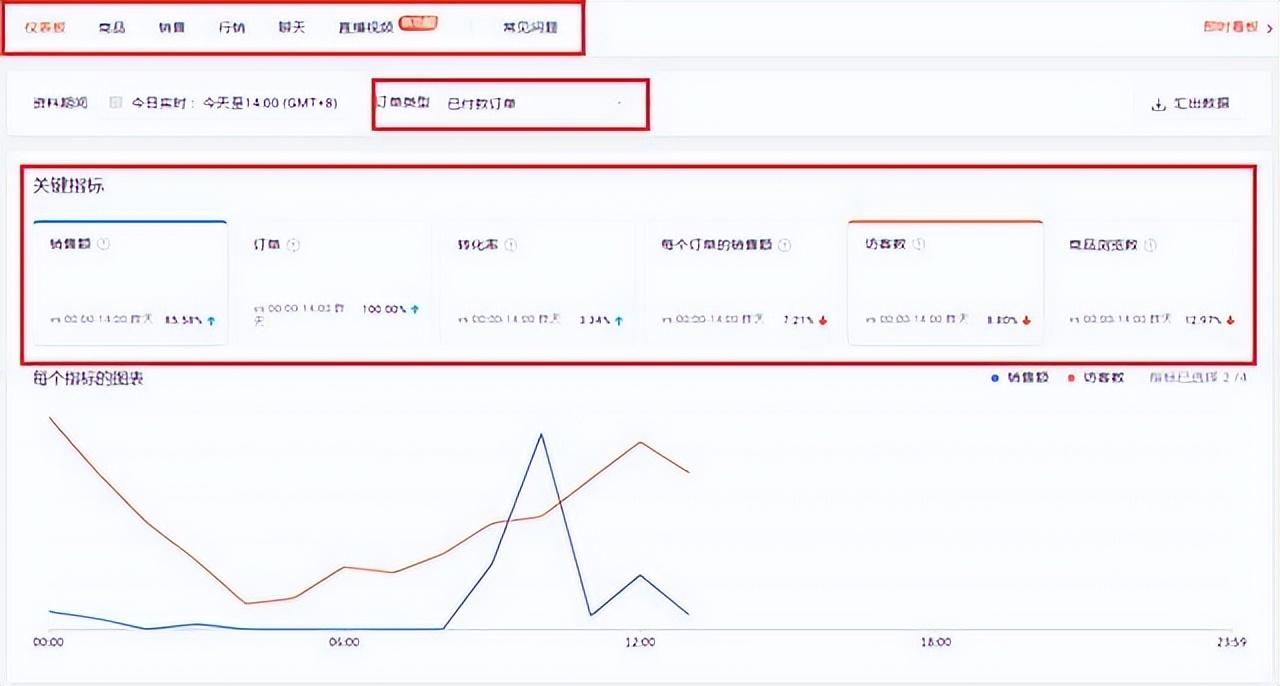This screenshot has width=1280, height=686.
Task: Click the 23:59 axis label
Action: click(x=1230, y=642)
